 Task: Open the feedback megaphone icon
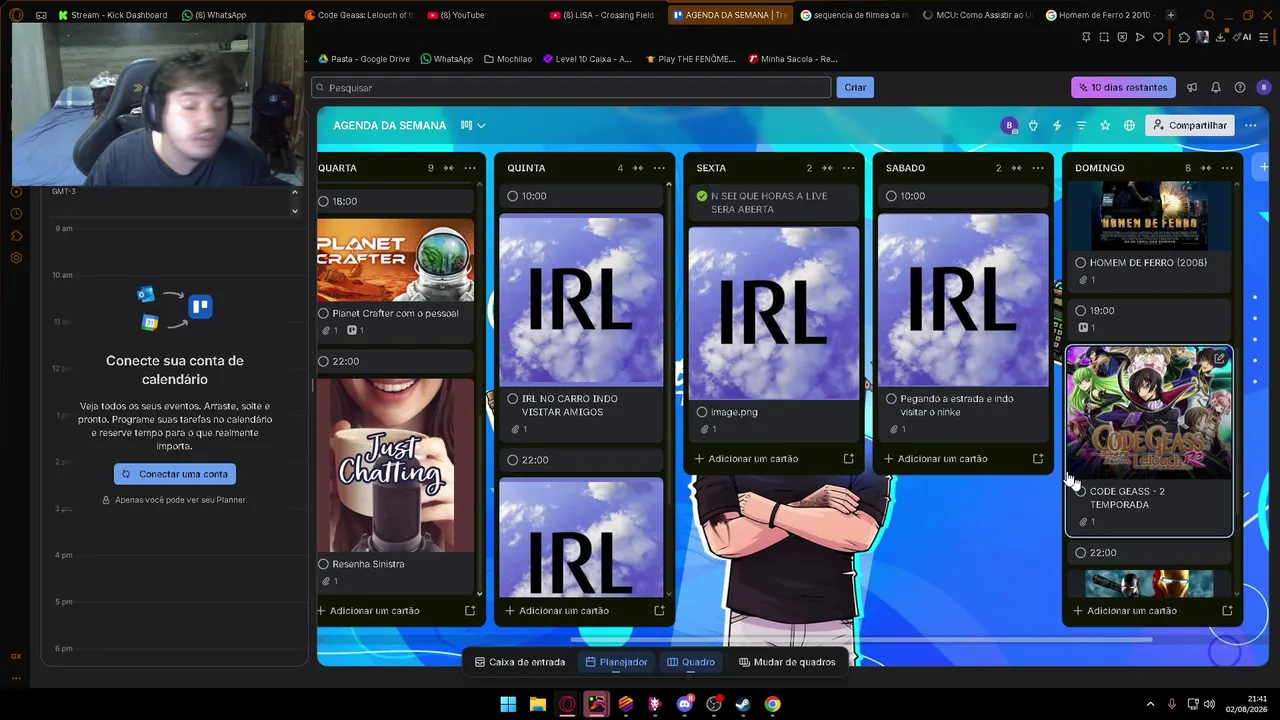coord(1192,87)
